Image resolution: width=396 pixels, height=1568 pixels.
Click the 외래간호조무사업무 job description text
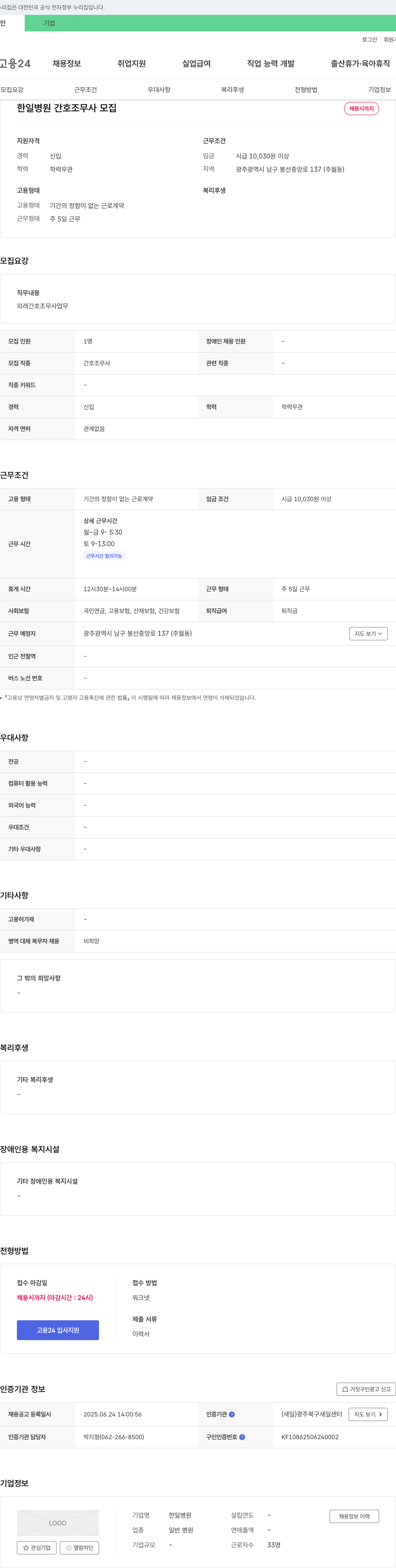(42, 306)
